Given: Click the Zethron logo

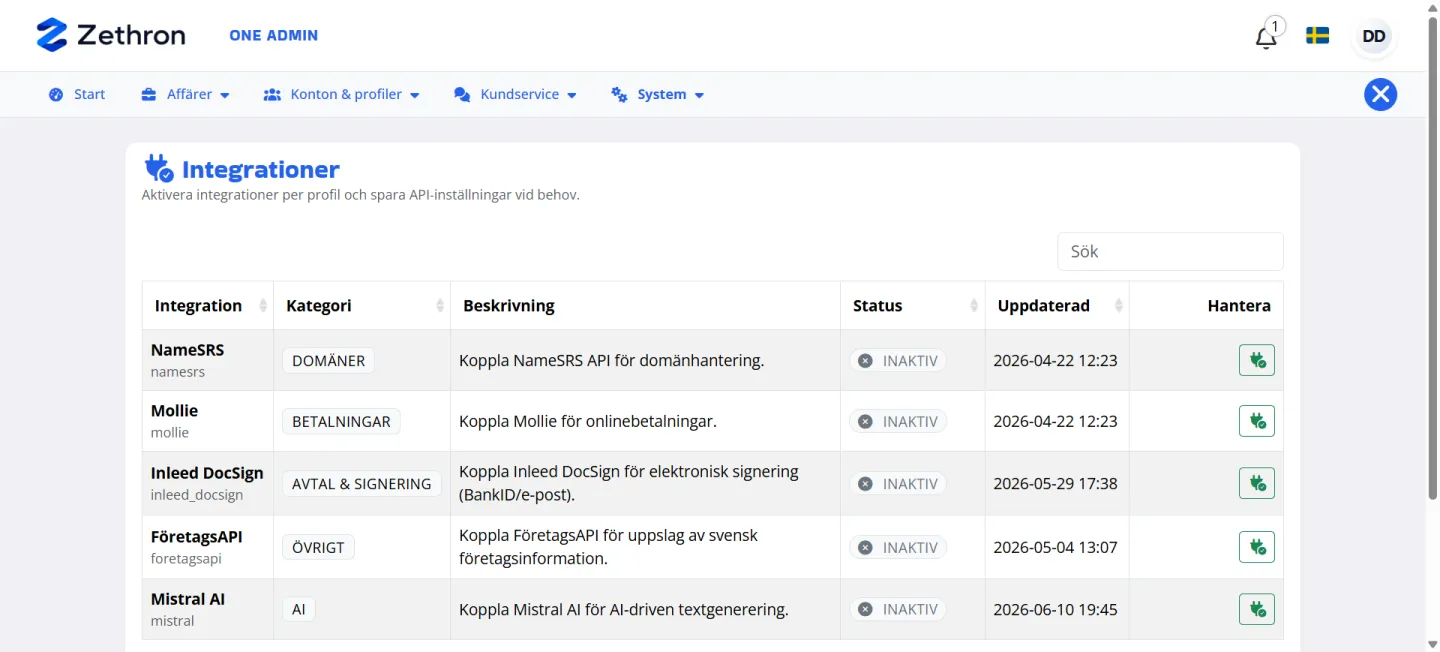Looking at the screenshot, I should pyautogui.click(x=110, y=35).
